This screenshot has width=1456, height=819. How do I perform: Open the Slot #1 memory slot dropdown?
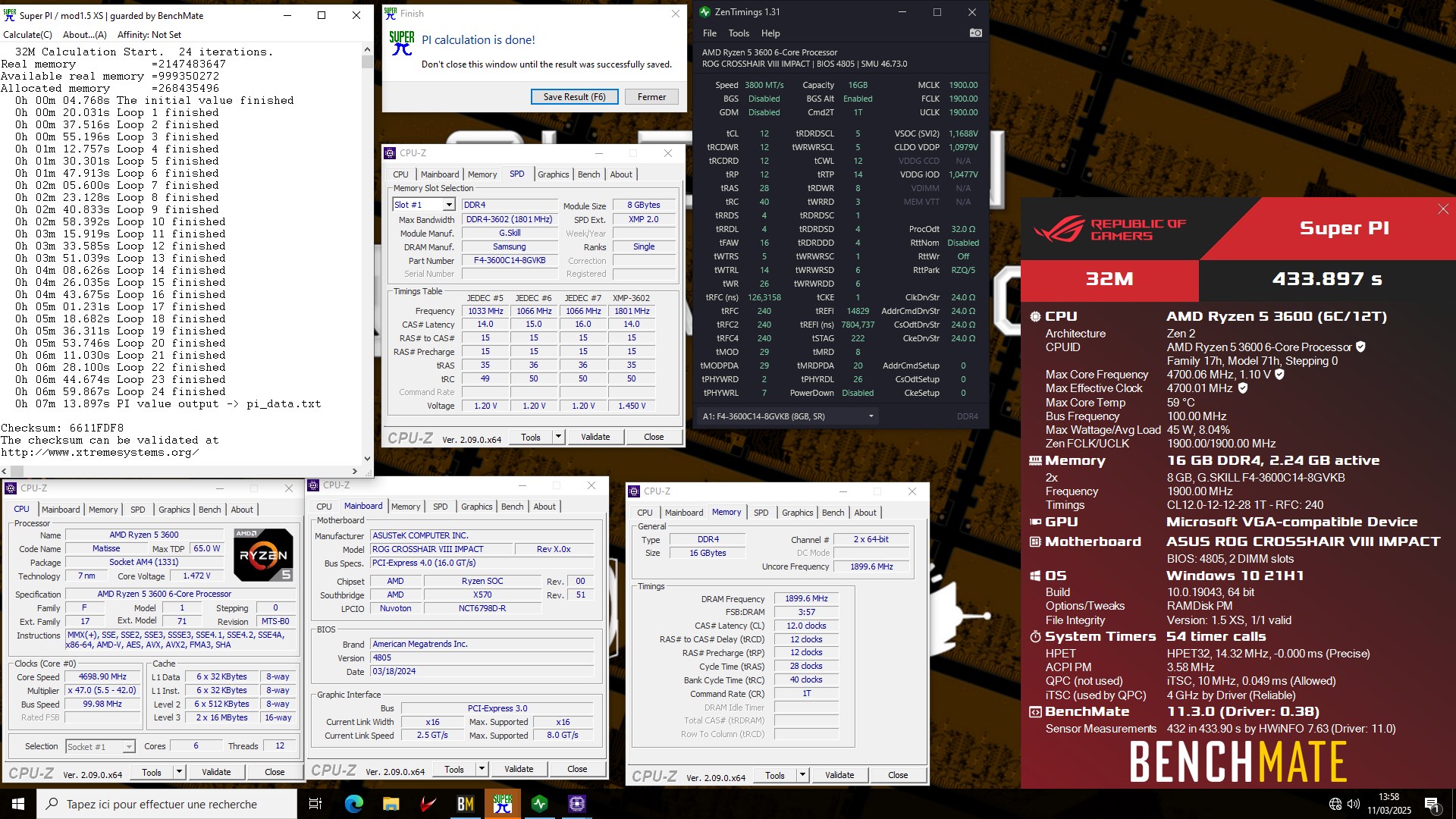[x=449, y=205]
